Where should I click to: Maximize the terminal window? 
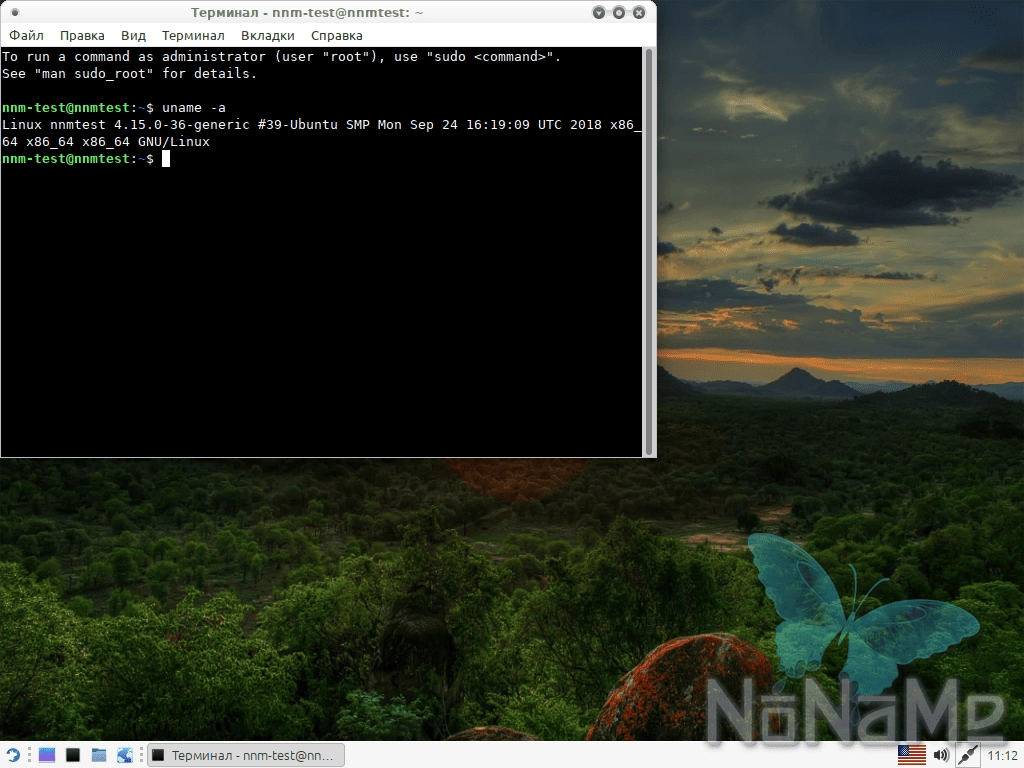pyautogui.click(x=618, y=12)
